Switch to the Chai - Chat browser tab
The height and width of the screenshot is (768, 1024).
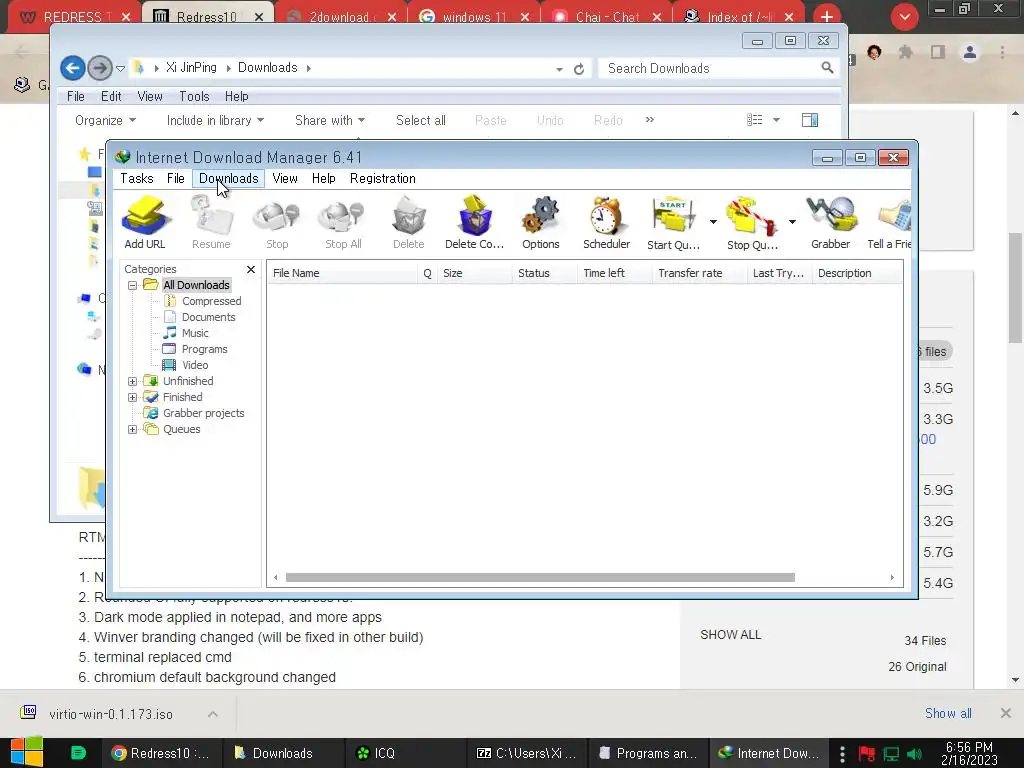(607, 16)
